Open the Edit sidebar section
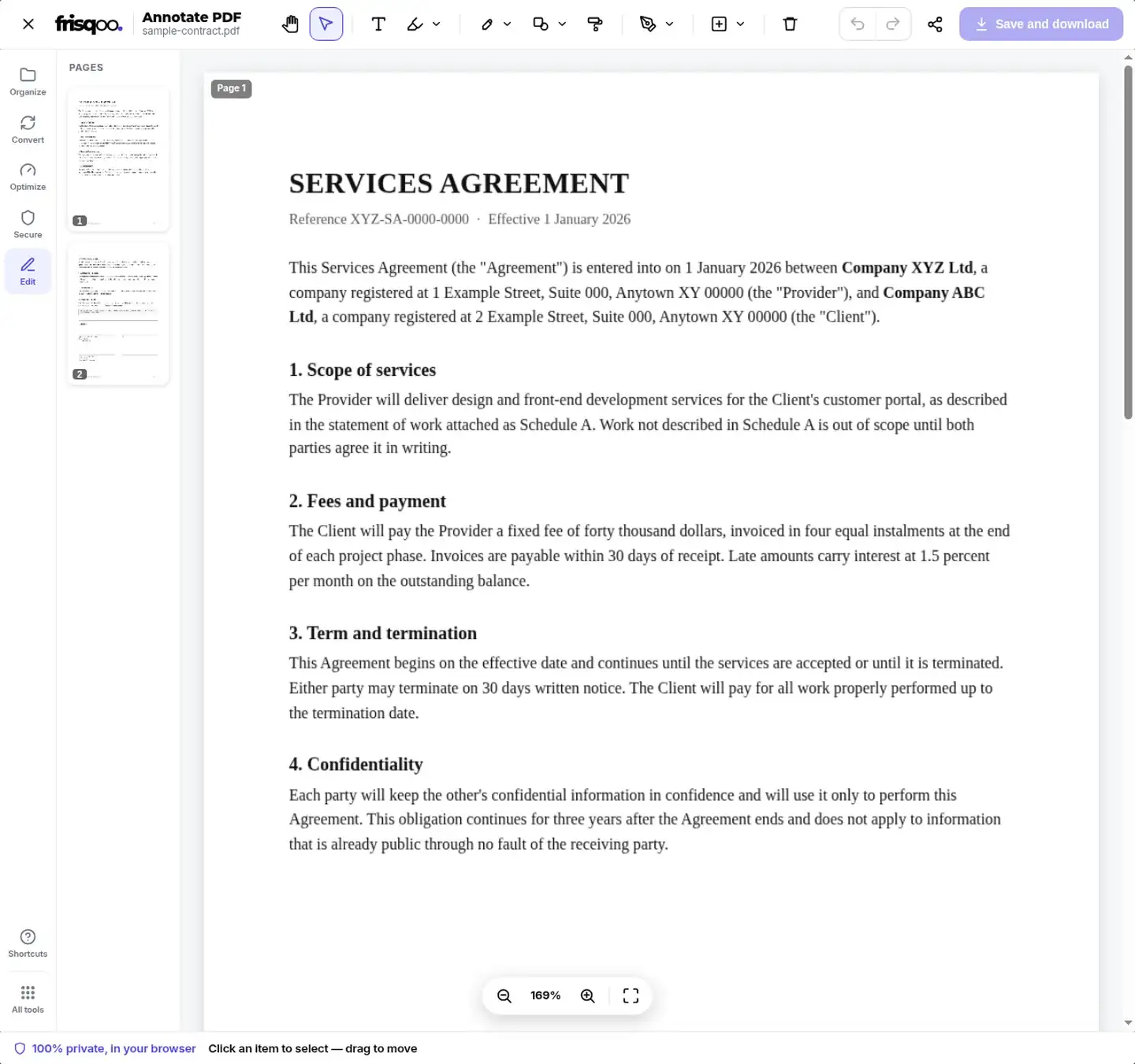This screenshot has height=1064, width=1135. coord(28,271)
